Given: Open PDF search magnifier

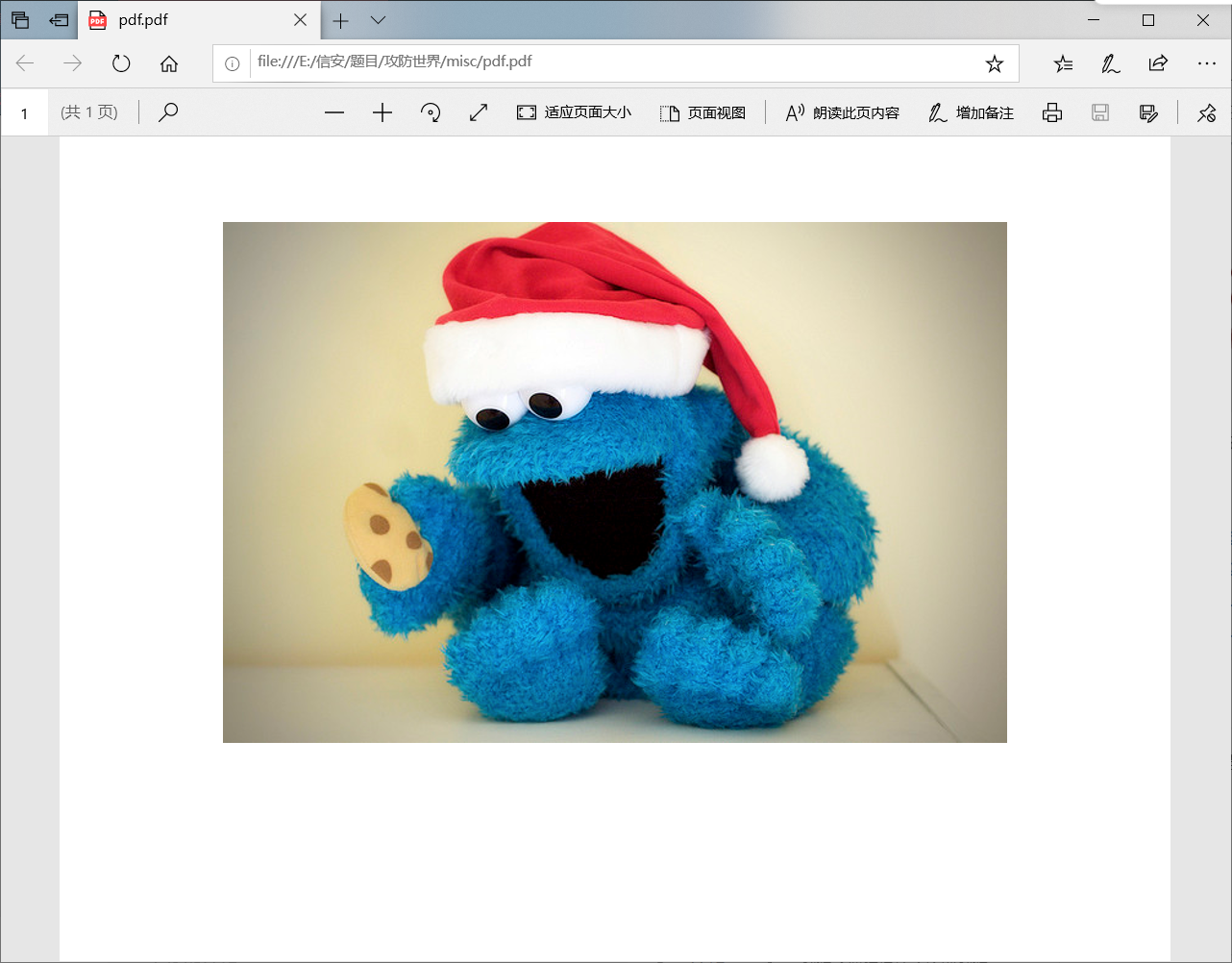Looking at the screenshot, I should (x=168, y=112).
